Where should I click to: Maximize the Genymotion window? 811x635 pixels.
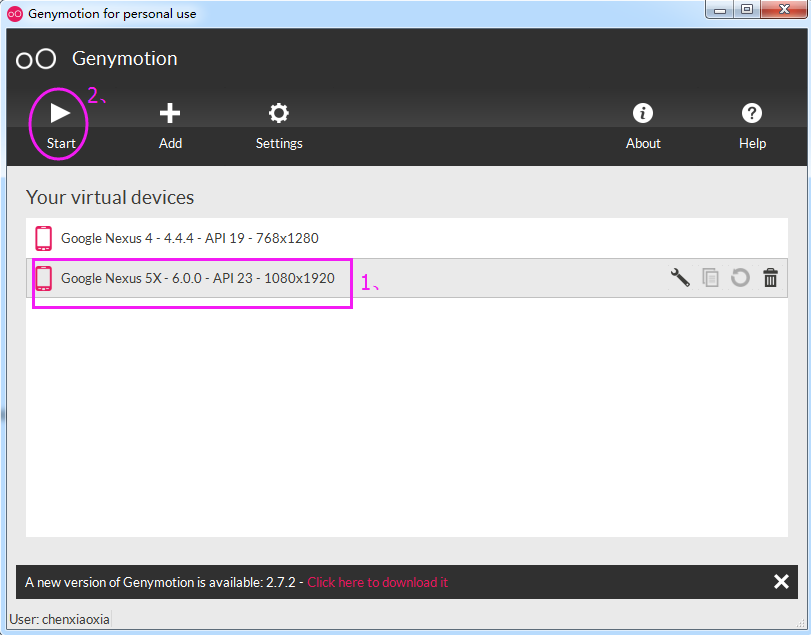coord(746,9)
